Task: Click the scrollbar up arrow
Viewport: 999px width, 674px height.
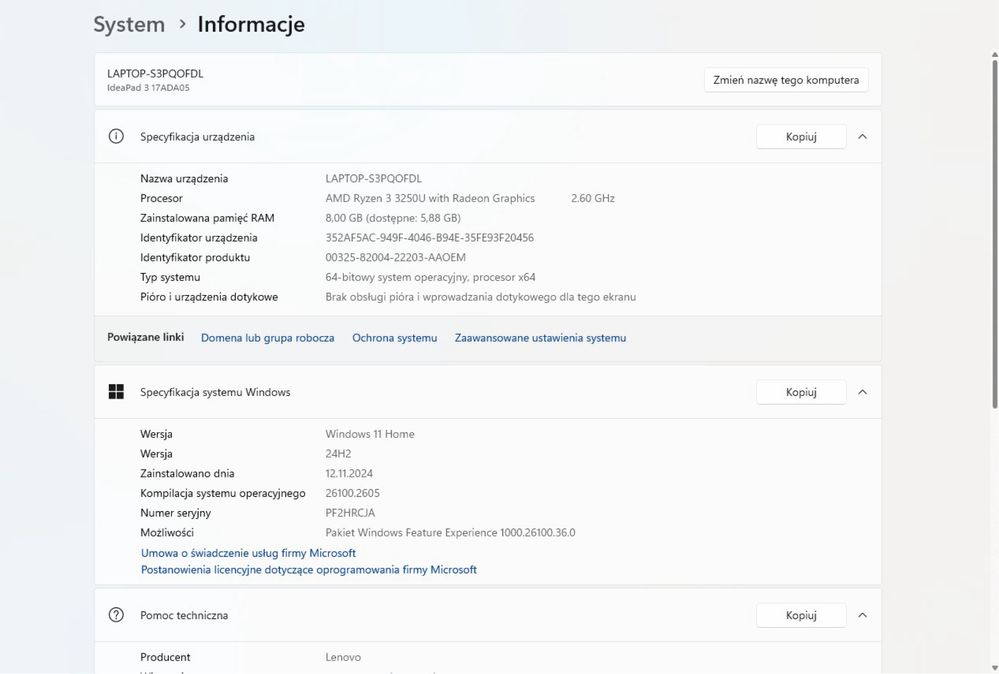Action: click(x=995, y=55)
